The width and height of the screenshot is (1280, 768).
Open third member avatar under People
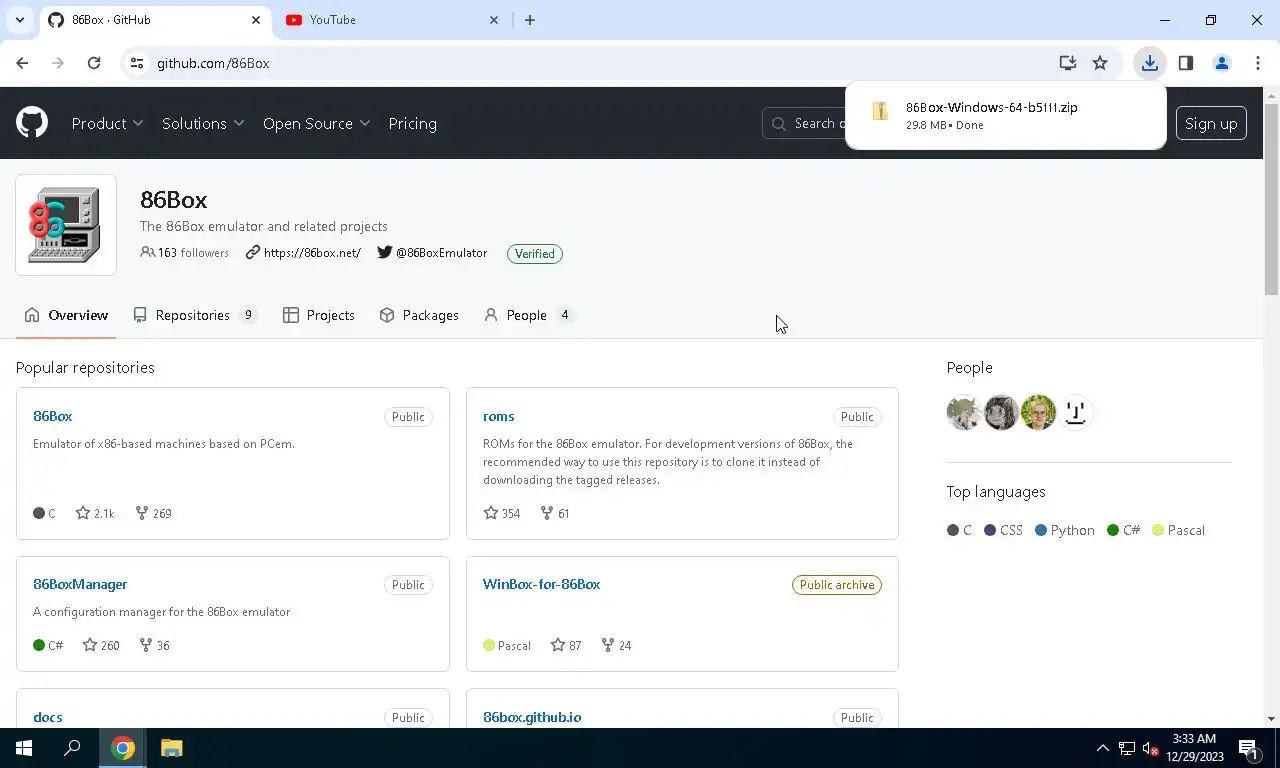click(1038, 412)
